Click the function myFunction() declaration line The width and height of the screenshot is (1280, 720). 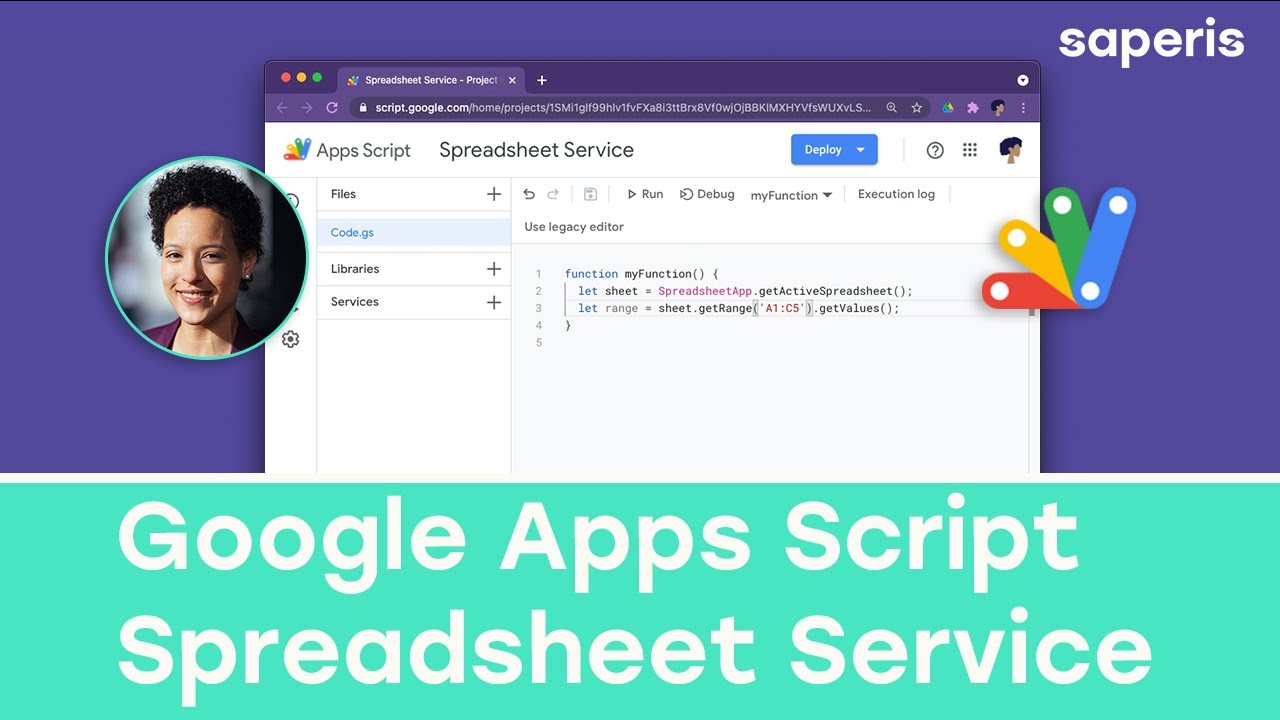[x=642, y=274]
